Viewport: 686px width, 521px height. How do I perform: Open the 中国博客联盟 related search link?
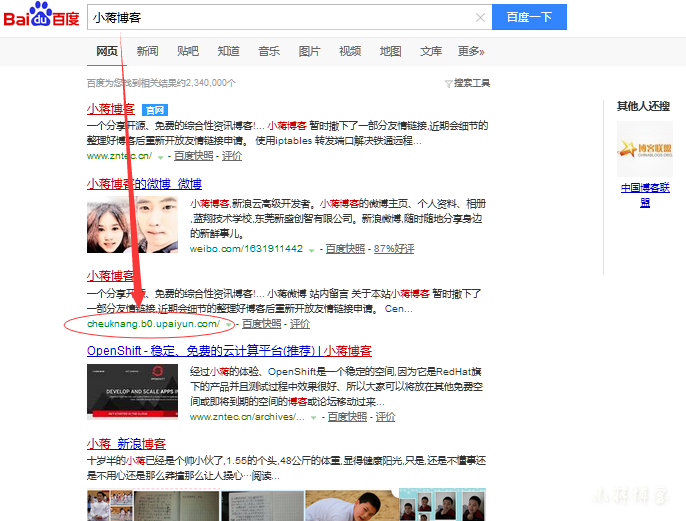point(645,195)
